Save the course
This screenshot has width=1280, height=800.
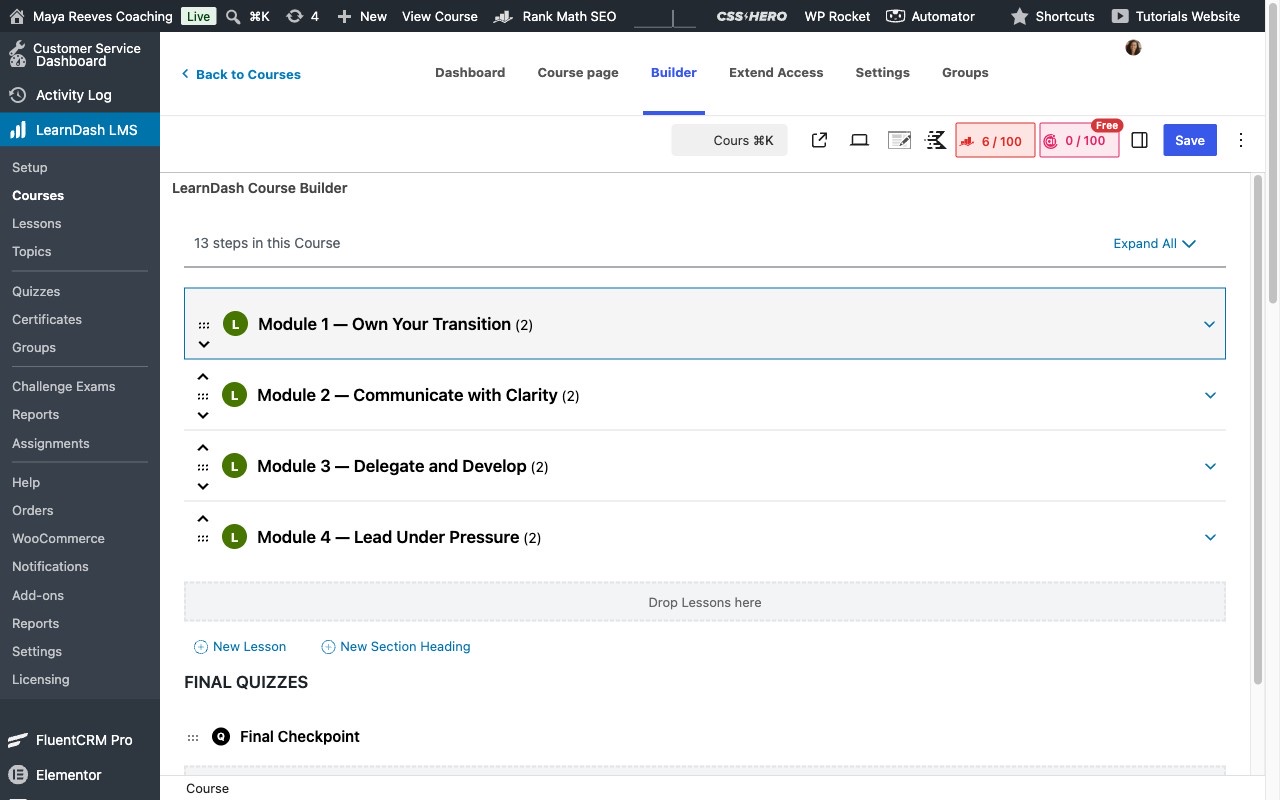click(1190, 140)
